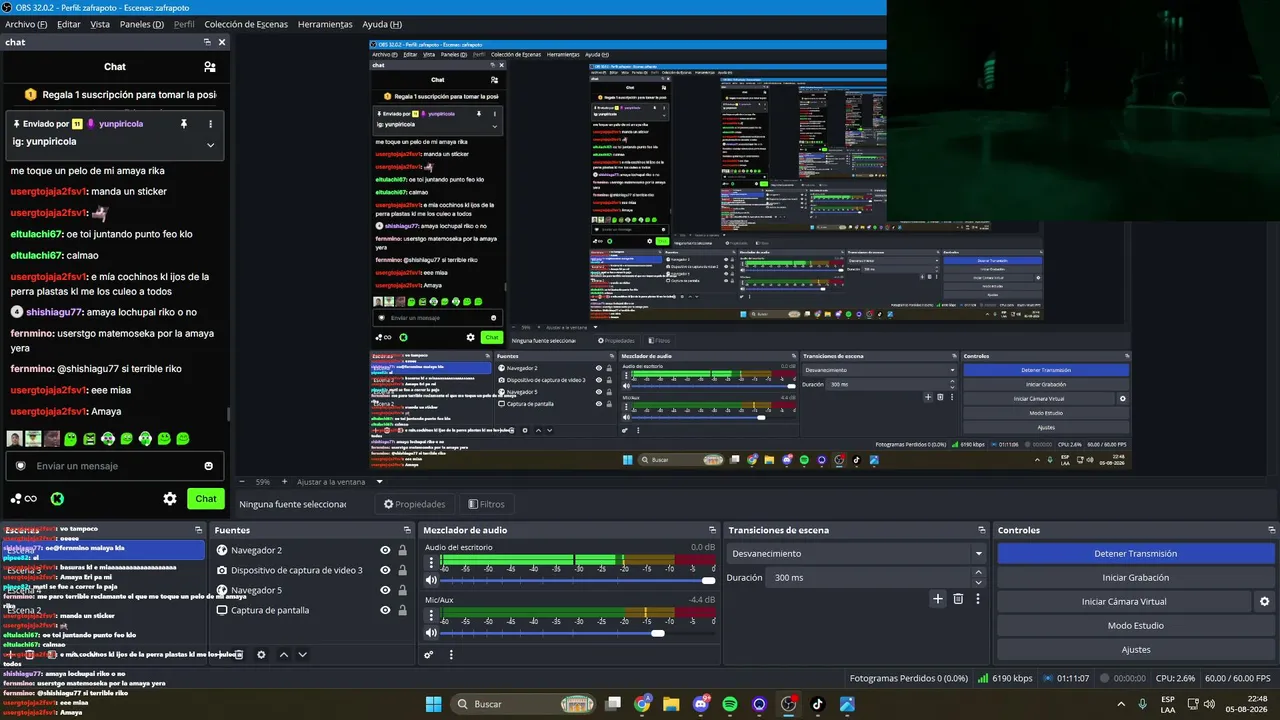Open Mic/Aux three-dot options
The height and width of the screenshot is (720, 1280).
(x=431, y=615)
